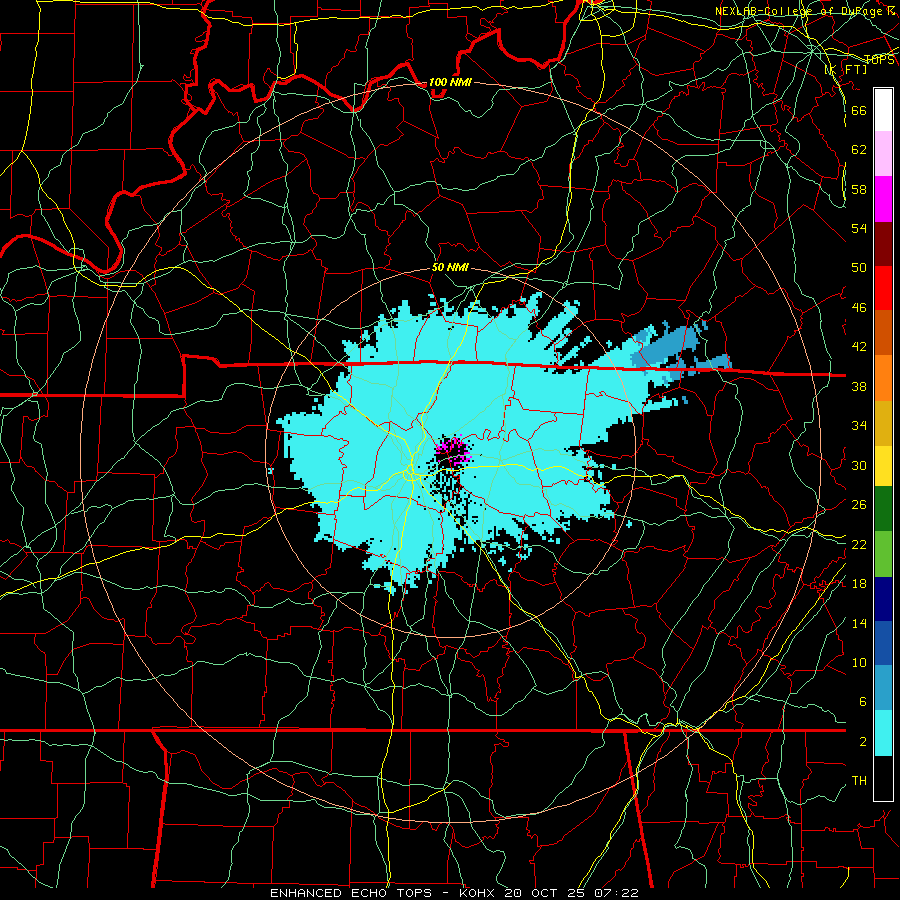This screenshot has width=900, height=900.
Task: Click the magenta echo cluster near radar center
Action: (453, 451)
